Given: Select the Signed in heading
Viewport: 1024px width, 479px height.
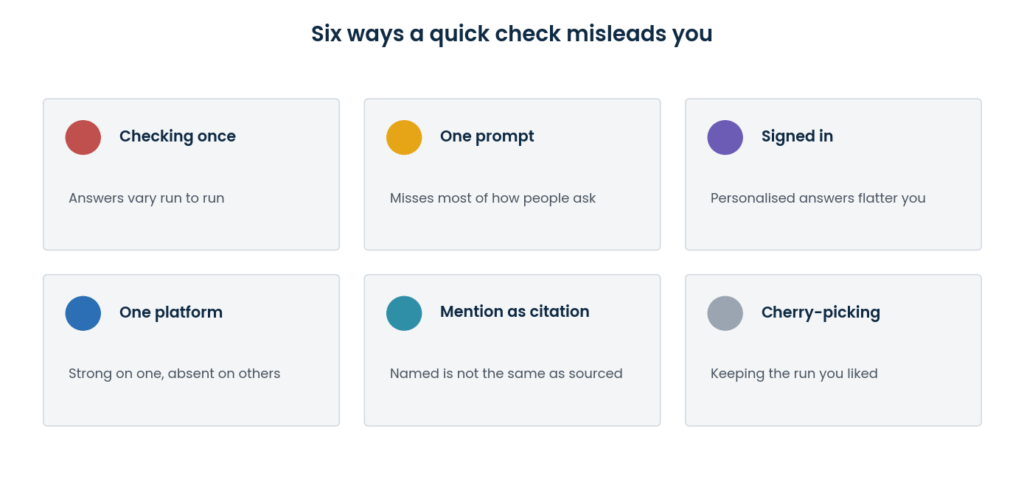Looking at the screenshot, I should [x=797, y=136].
